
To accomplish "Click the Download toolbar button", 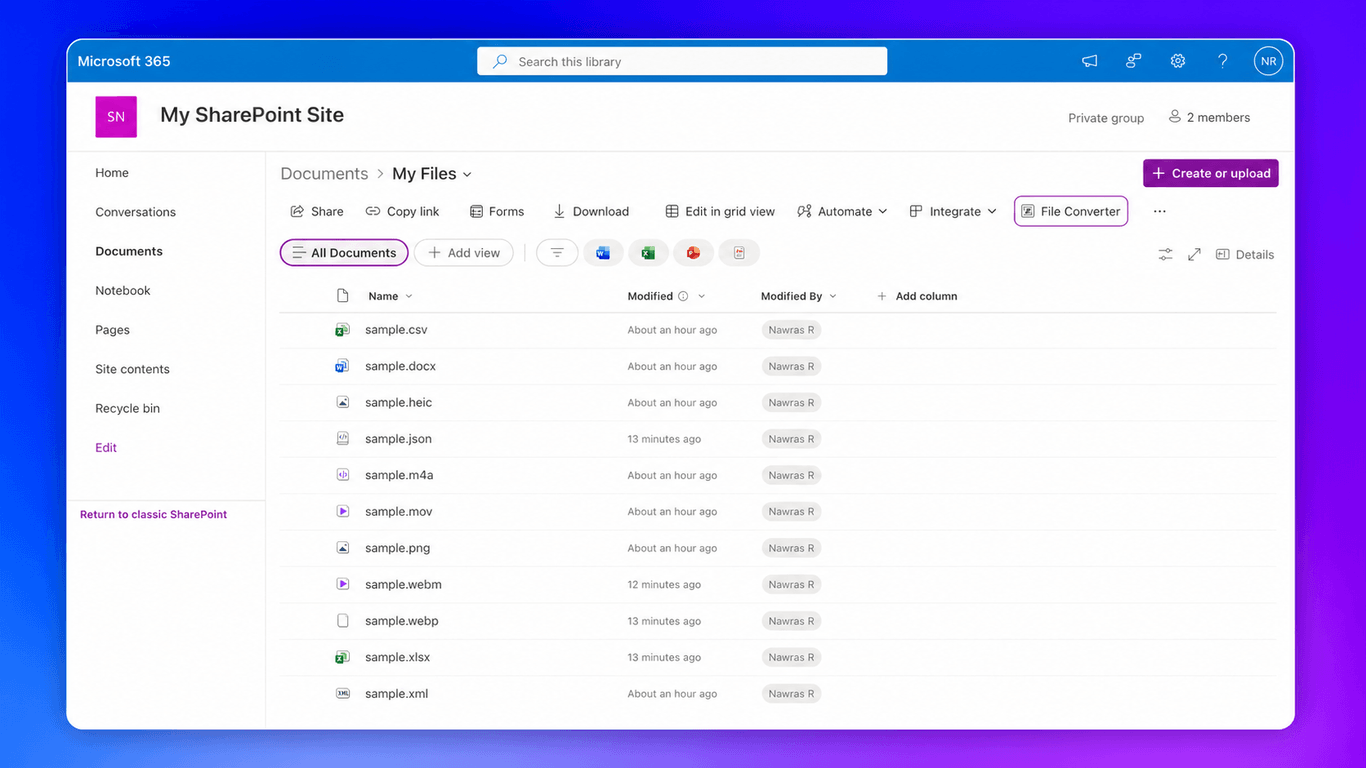I will (591, 211).
